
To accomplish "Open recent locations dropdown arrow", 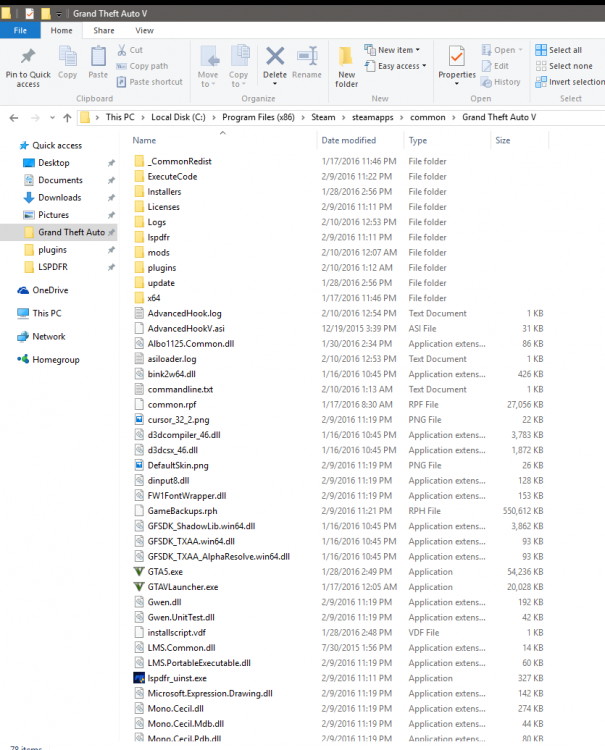I will tap(52, 118).
